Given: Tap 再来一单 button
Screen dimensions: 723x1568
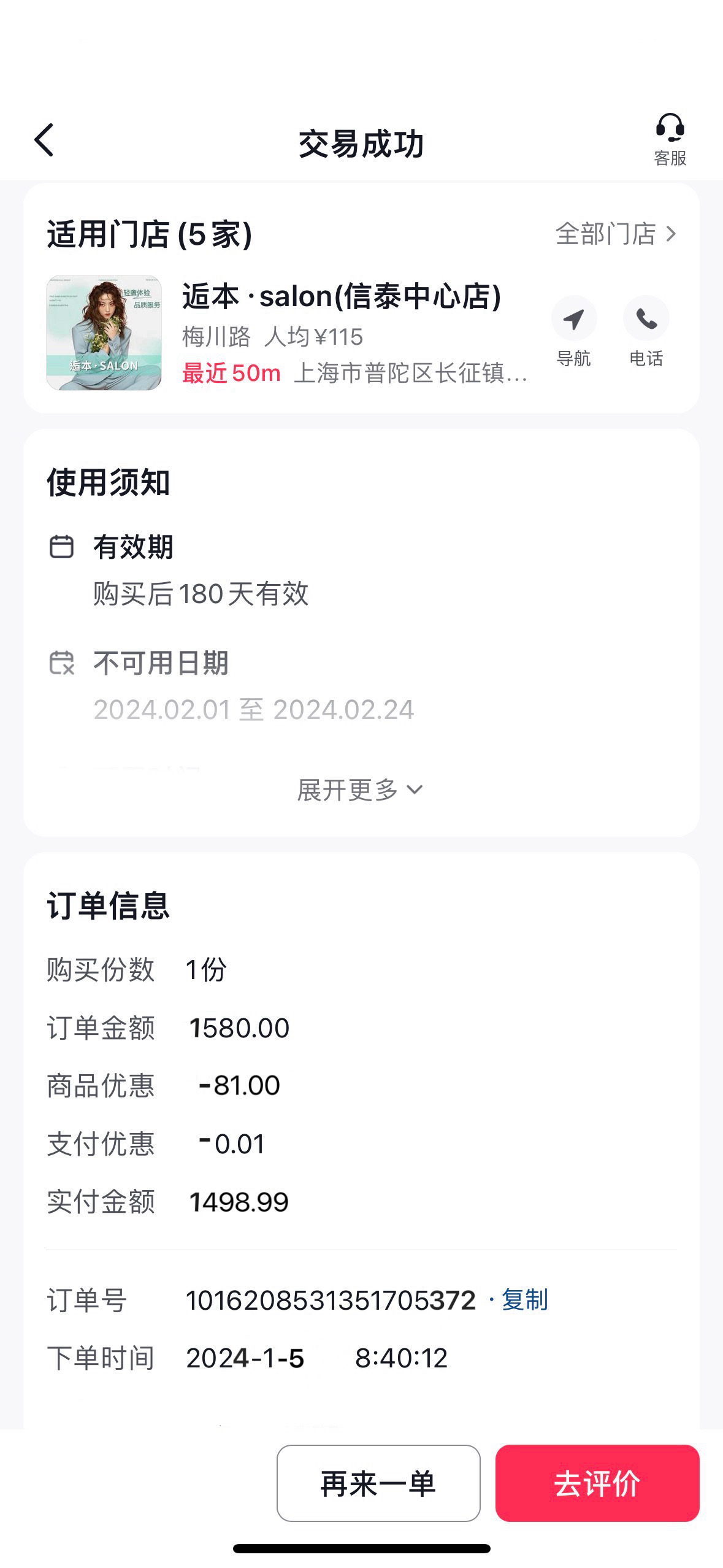Looking at the screenshot, I should [378, 1483].
